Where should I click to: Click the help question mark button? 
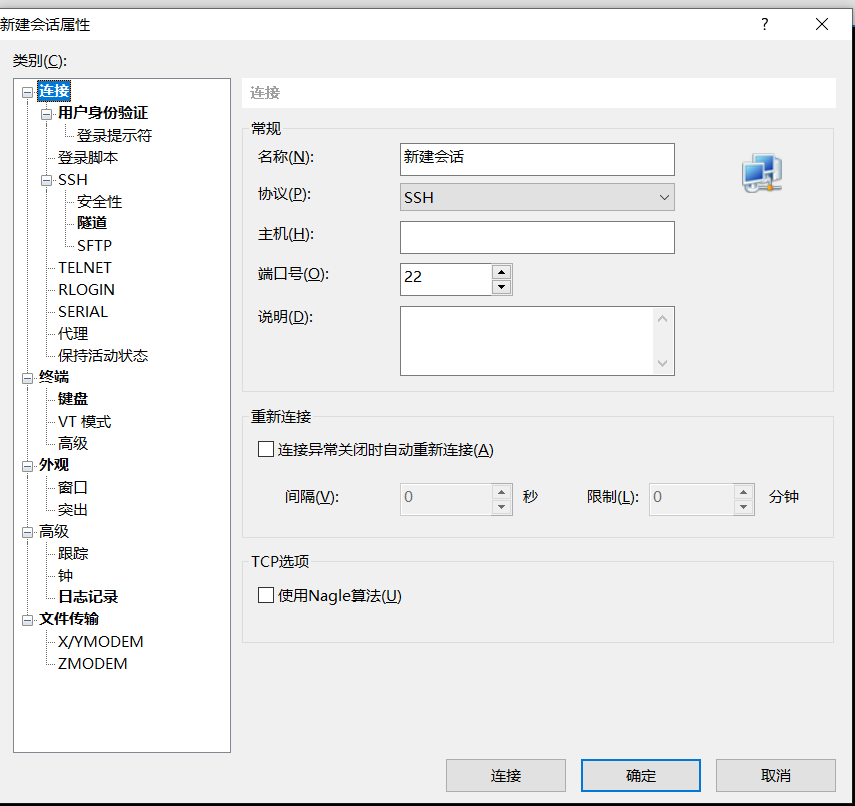point(765,24)
